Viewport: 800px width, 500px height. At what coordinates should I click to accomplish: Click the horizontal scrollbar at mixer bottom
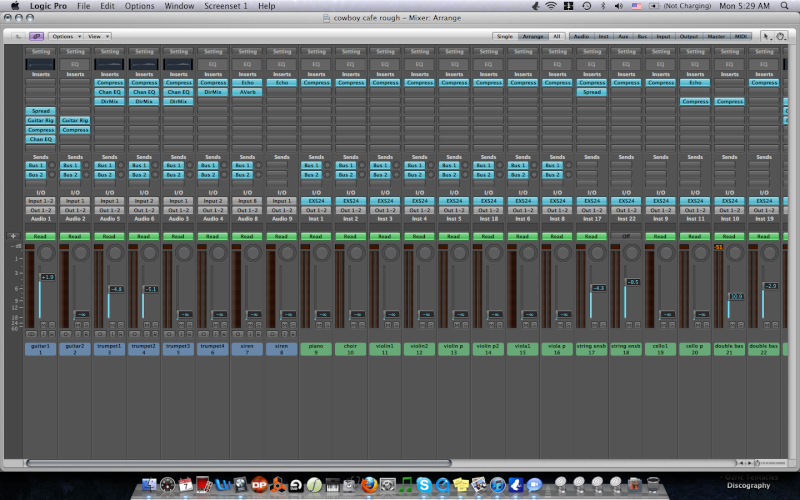tap(238, 463)
